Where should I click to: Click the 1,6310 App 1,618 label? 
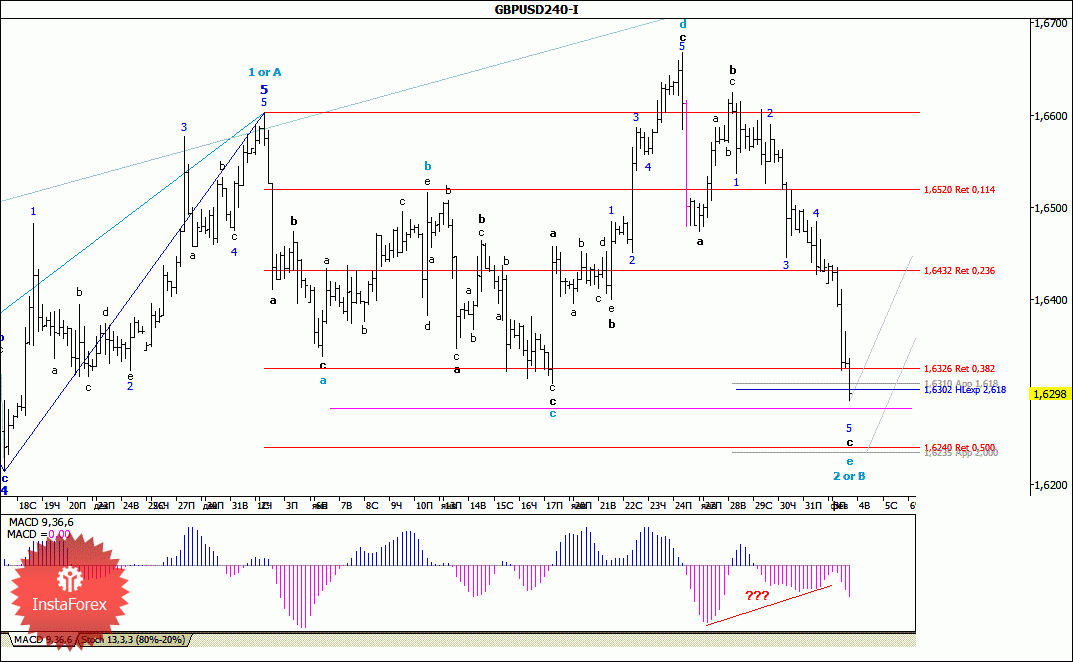pos(961,383)
